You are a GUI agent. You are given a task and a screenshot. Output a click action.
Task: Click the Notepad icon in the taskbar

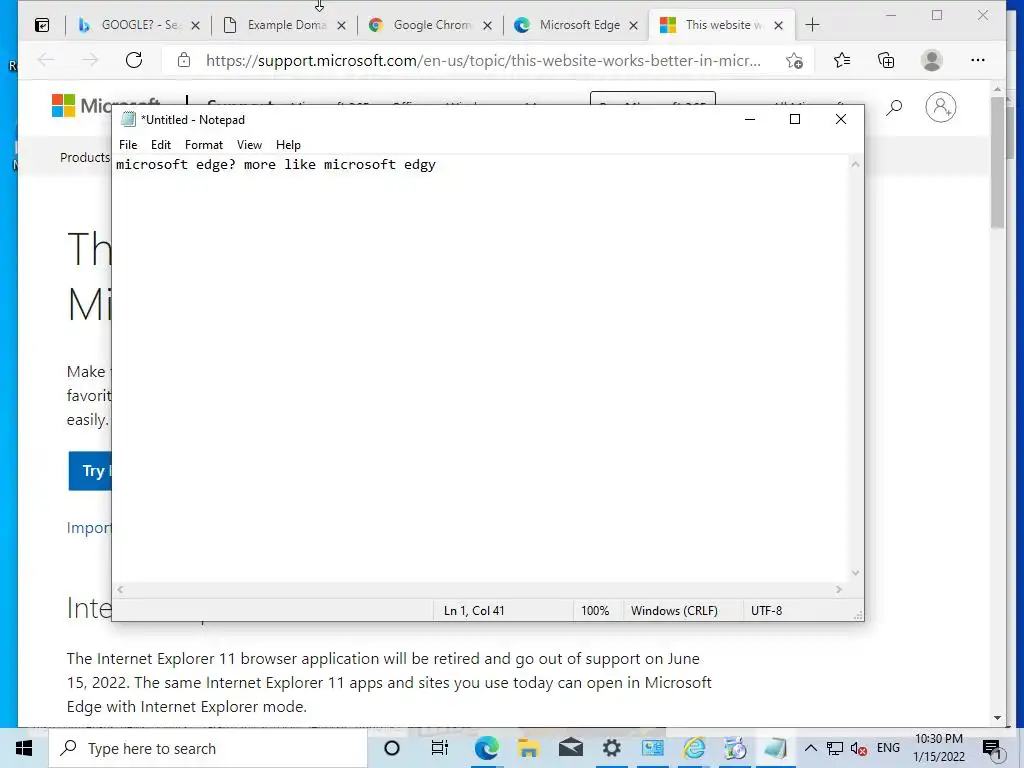(776, 748)
